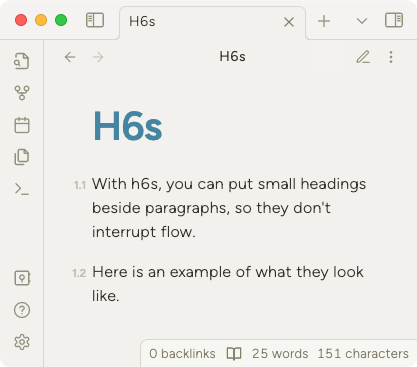Maximize window with green button

[x=61, y=20]
